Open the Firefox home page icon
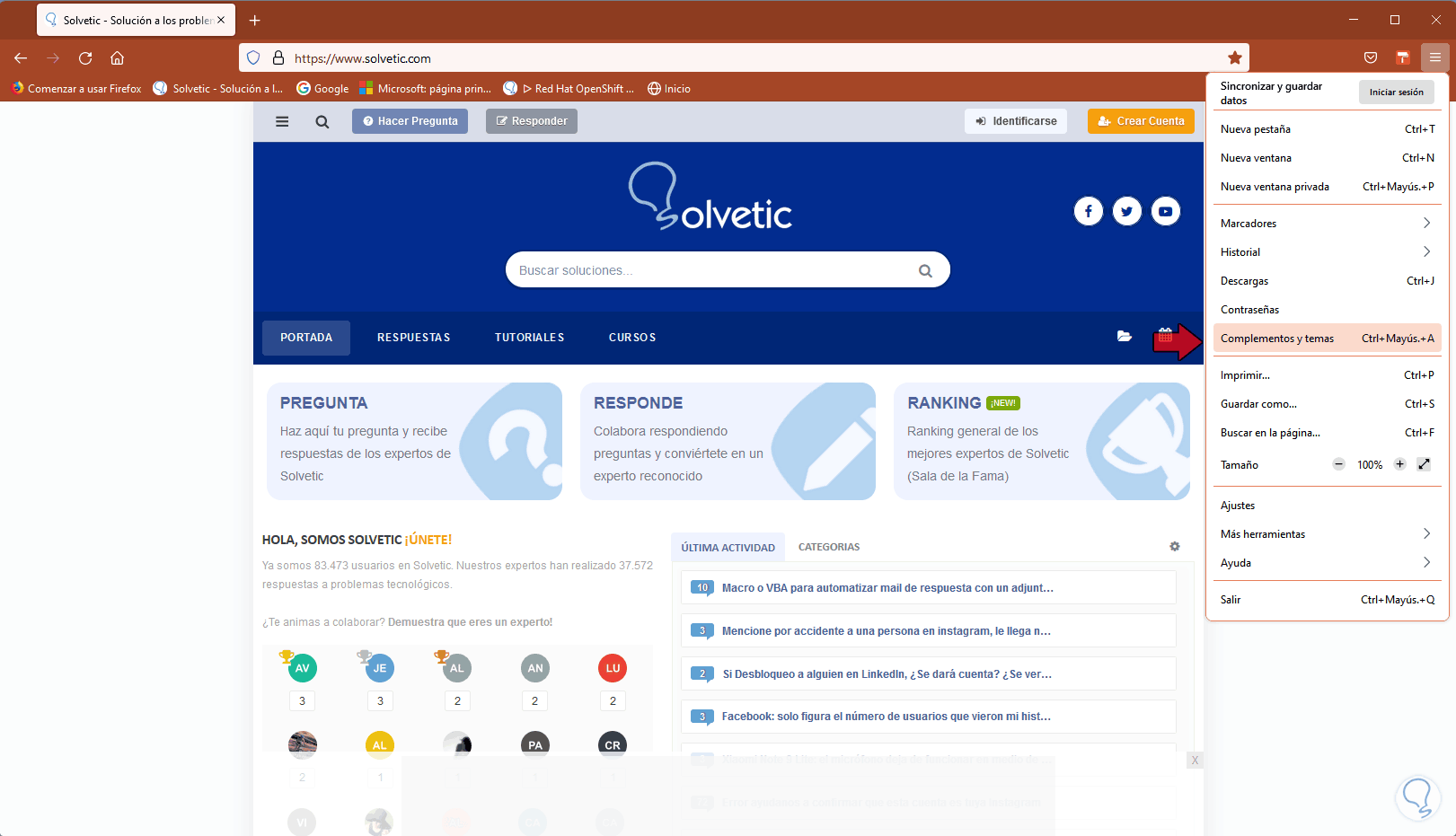 [x=117, y=58]
